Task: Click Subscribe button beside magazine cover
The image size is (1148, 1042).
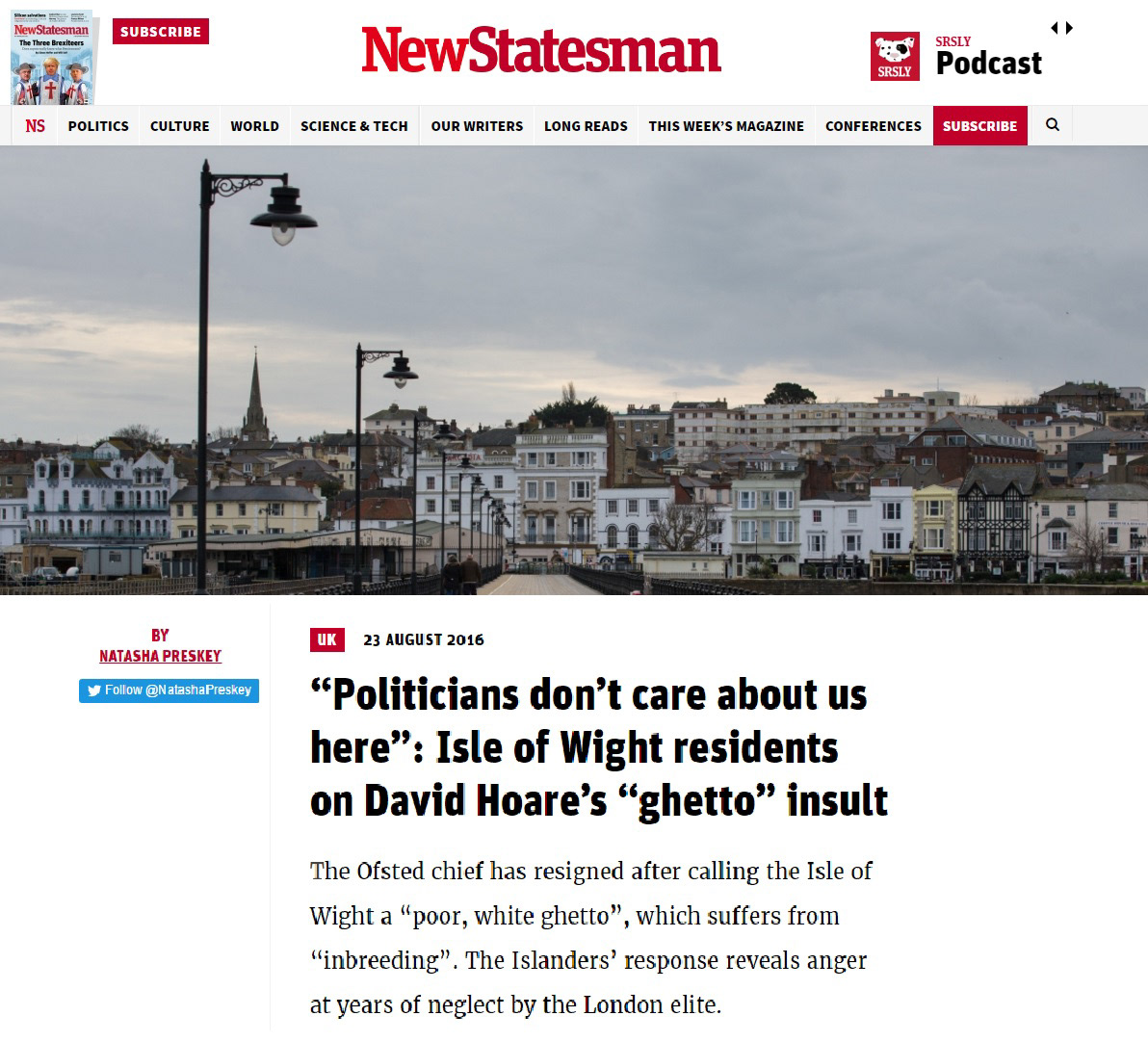Action: pos(161,32)
